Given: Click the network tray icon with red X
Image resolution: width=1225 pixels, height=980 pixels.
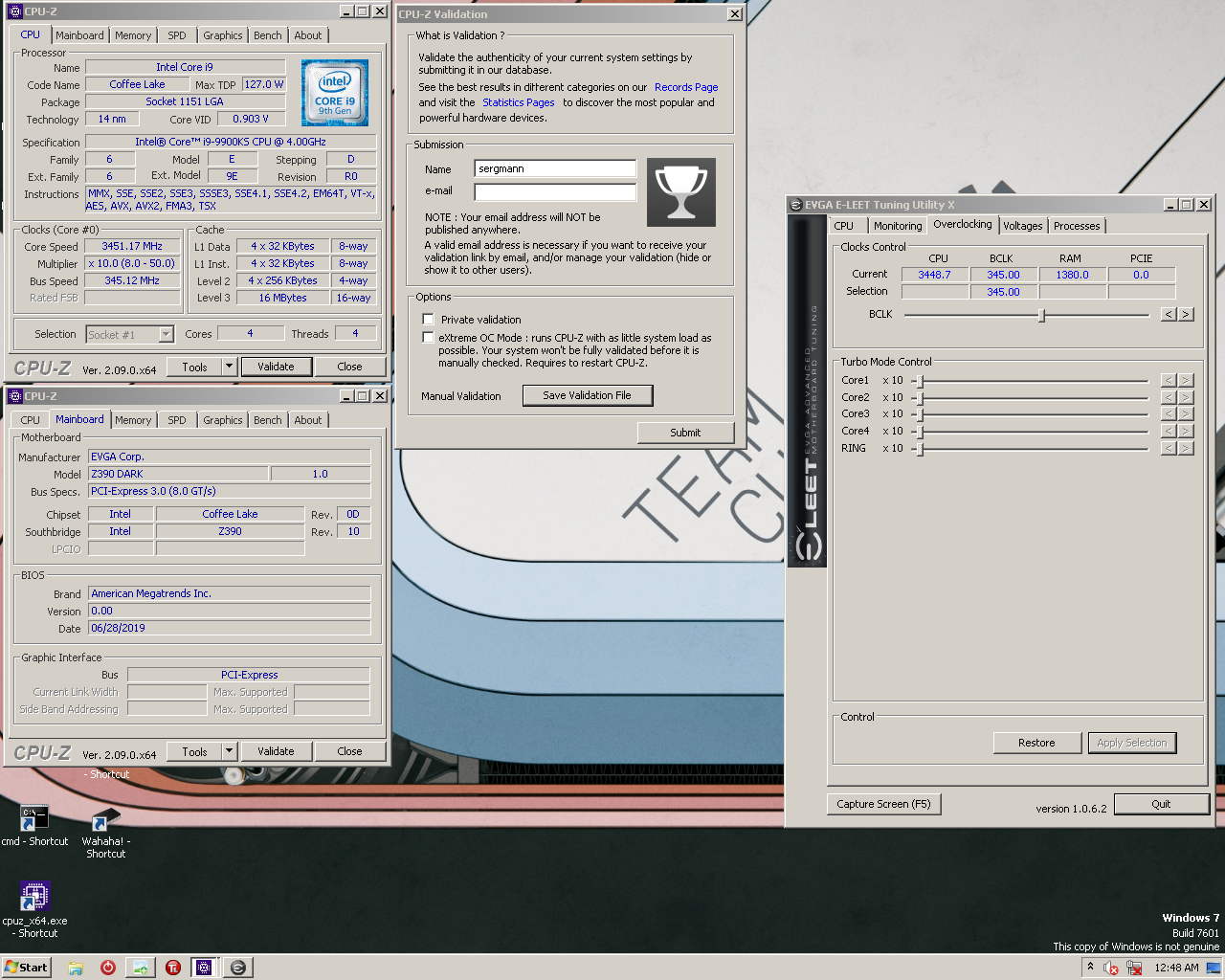Looking at the screenshot, I should (x=1134, y=968).
